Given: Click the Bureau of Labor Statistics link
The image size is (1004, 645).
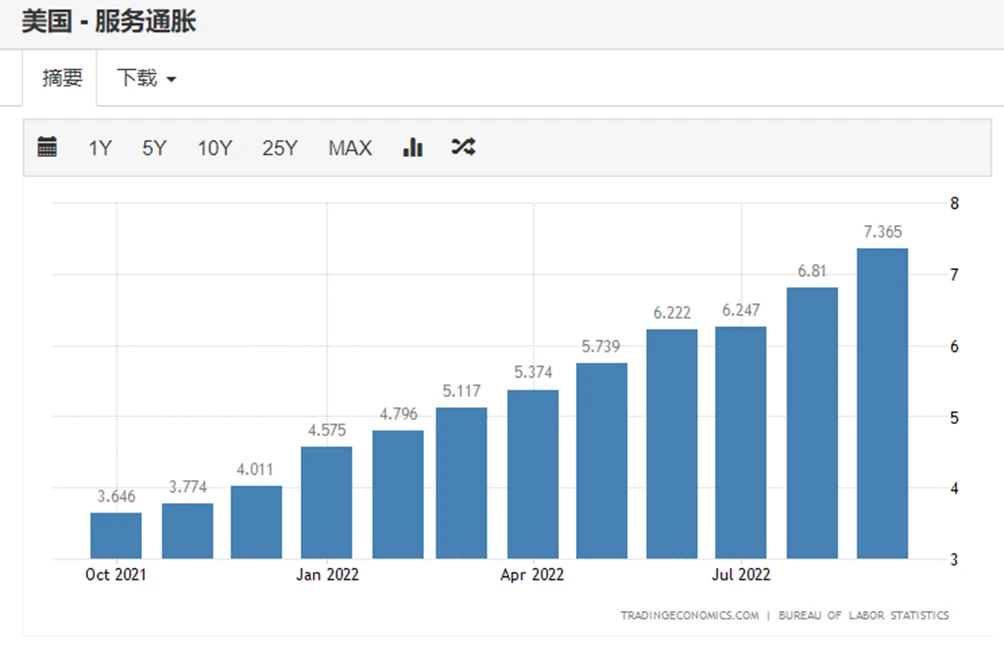Looking at the screenshot, I should [864, 615].
